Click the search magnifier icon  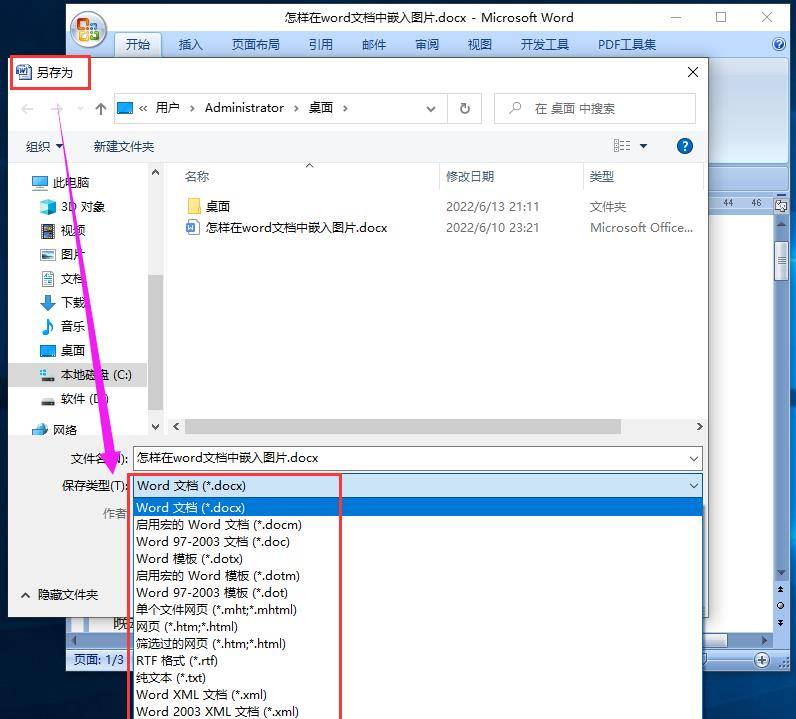coord(515,108)
